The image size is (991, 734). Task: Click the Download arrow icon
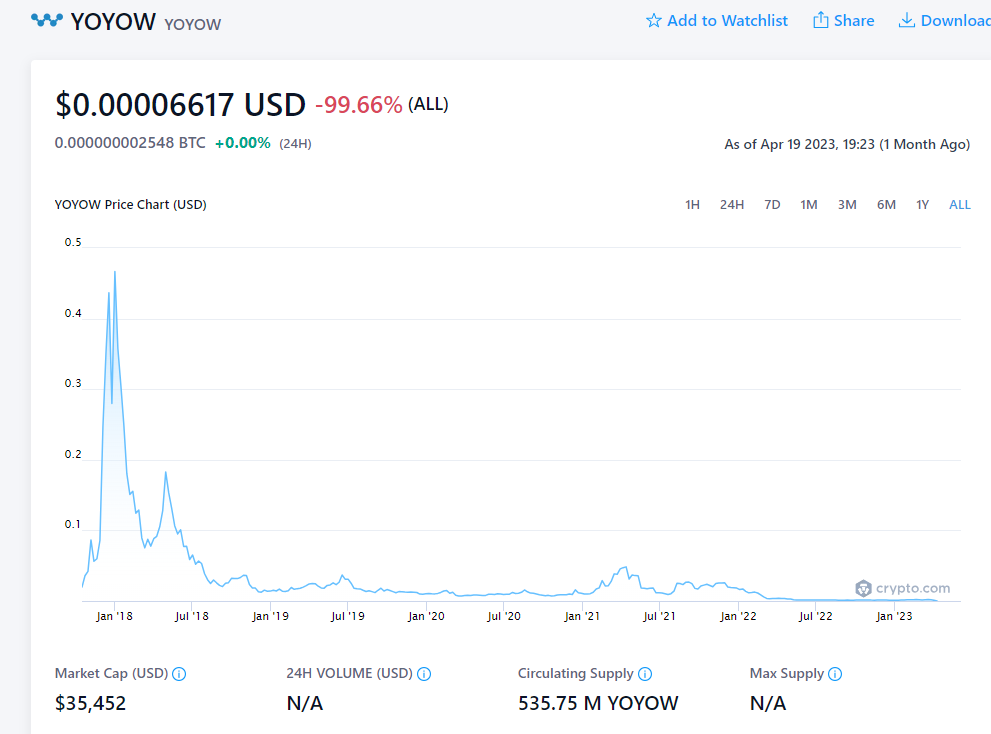(x=906, y=20)
